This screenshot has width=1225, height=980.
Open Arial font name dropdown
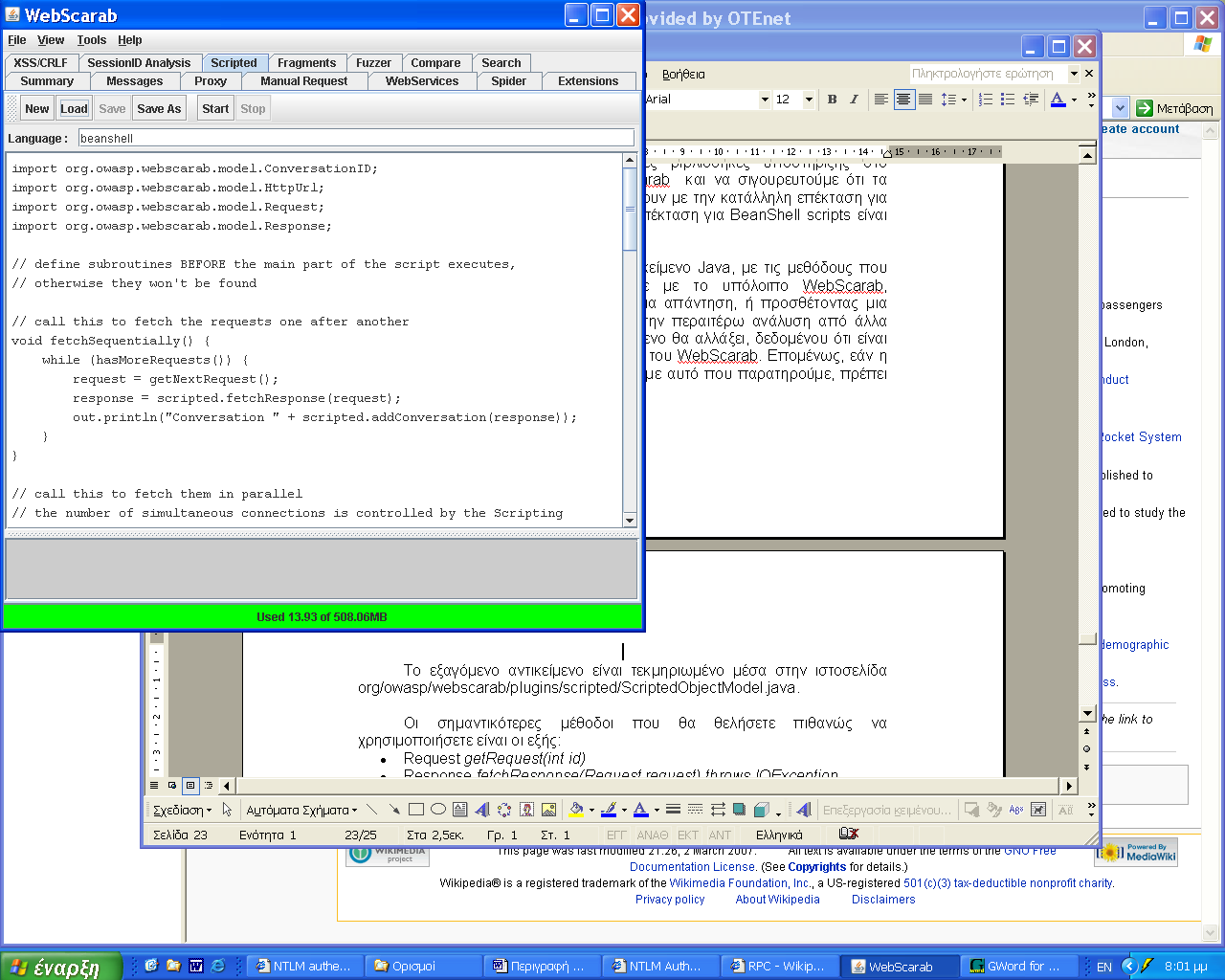coord(765,100)
